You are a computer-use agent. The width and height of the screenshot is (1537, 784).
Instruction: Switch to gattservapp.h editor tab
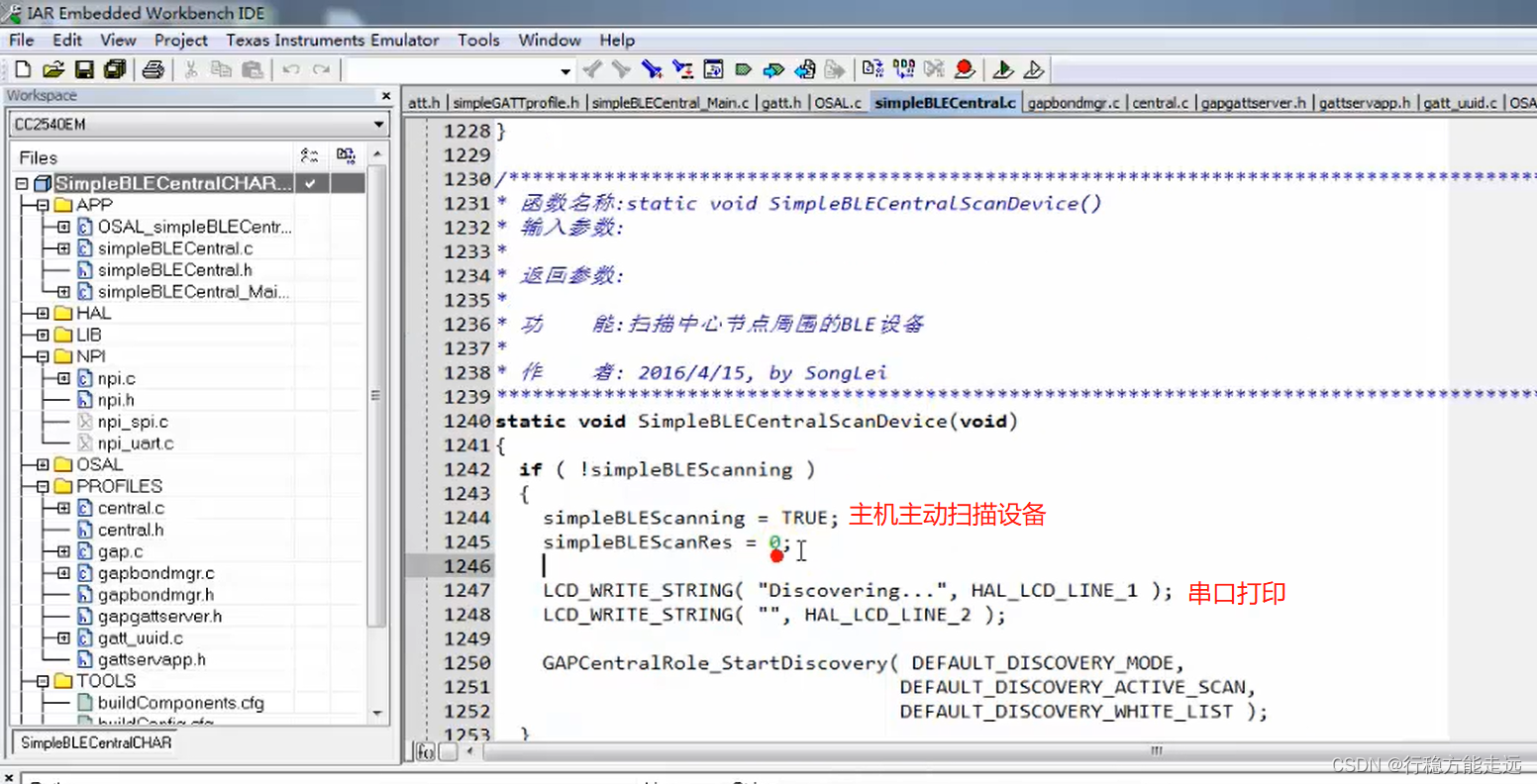[1365, 103]
